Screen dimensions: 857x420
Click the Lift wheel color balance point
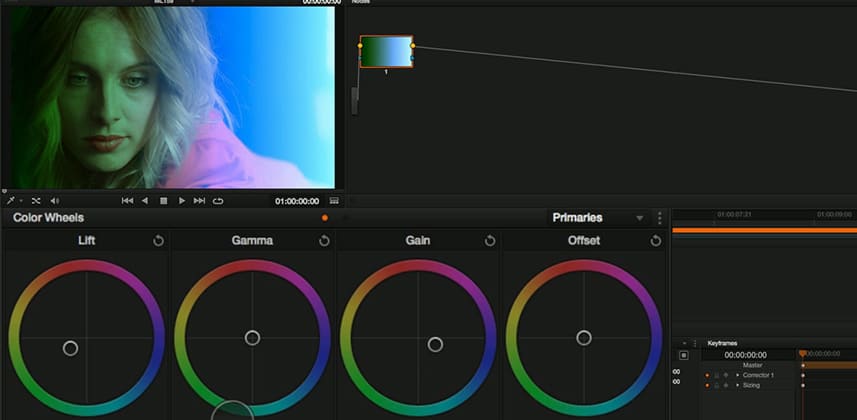click(71, 348)
